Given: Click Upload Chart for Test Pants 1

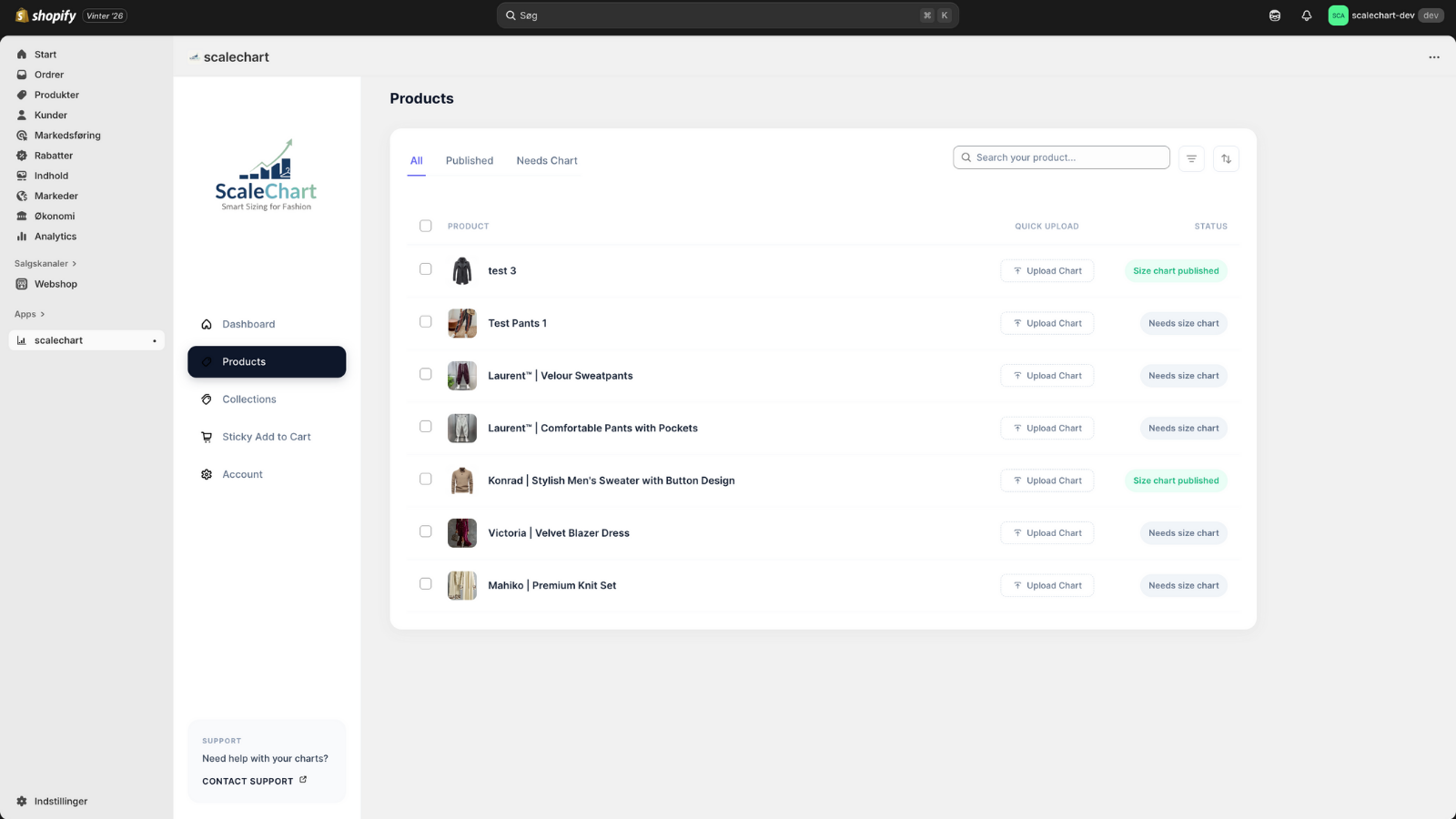Looking at the screenshot, I should [x=1047, y=323].
